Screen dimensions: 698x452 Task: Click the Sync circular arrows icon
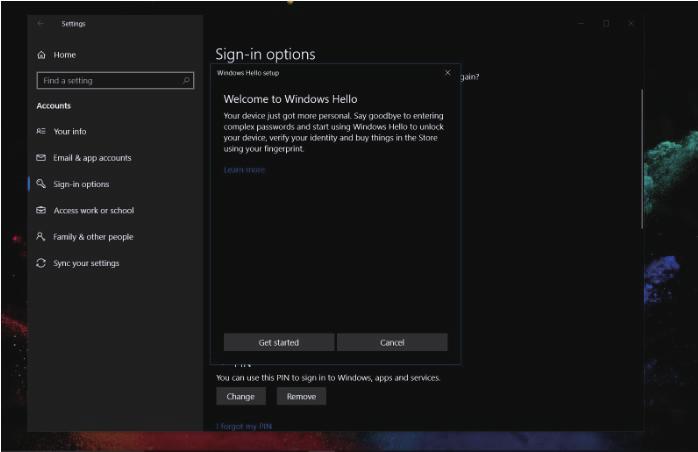point(41,263)
